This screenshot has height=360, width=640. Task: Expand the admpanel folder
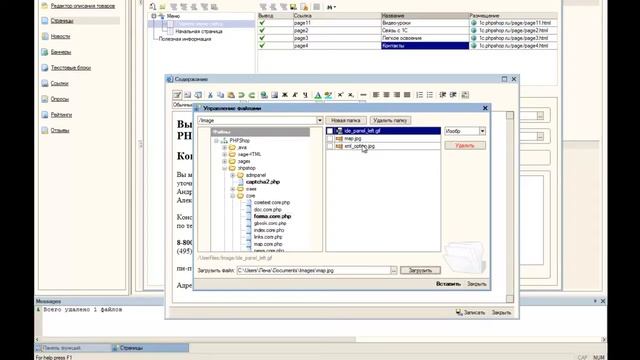pyautogui.click(x=233, y=175)
